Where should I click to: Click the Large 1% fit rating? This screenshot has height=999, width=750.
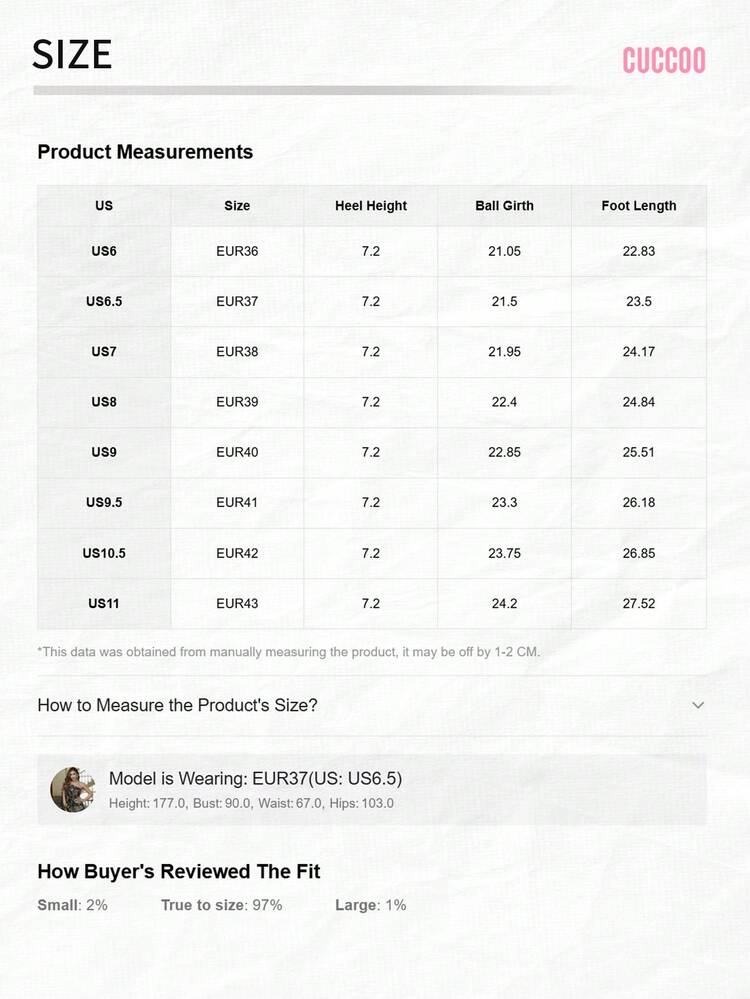[x=370, y=905]
